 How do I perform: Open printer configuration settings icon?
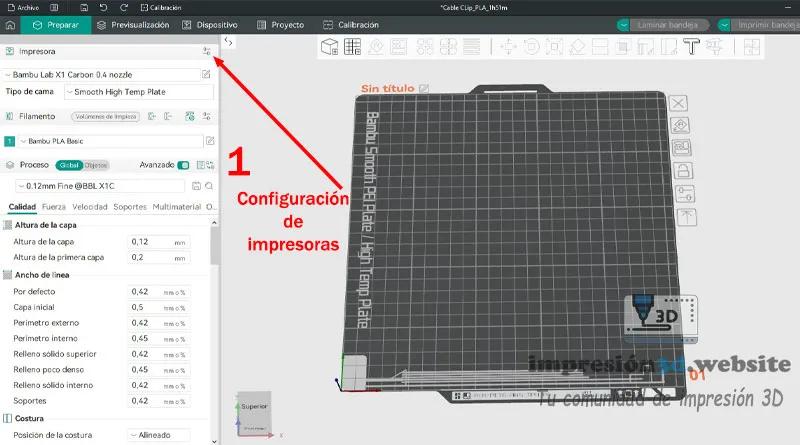click(x=206, y=51)
